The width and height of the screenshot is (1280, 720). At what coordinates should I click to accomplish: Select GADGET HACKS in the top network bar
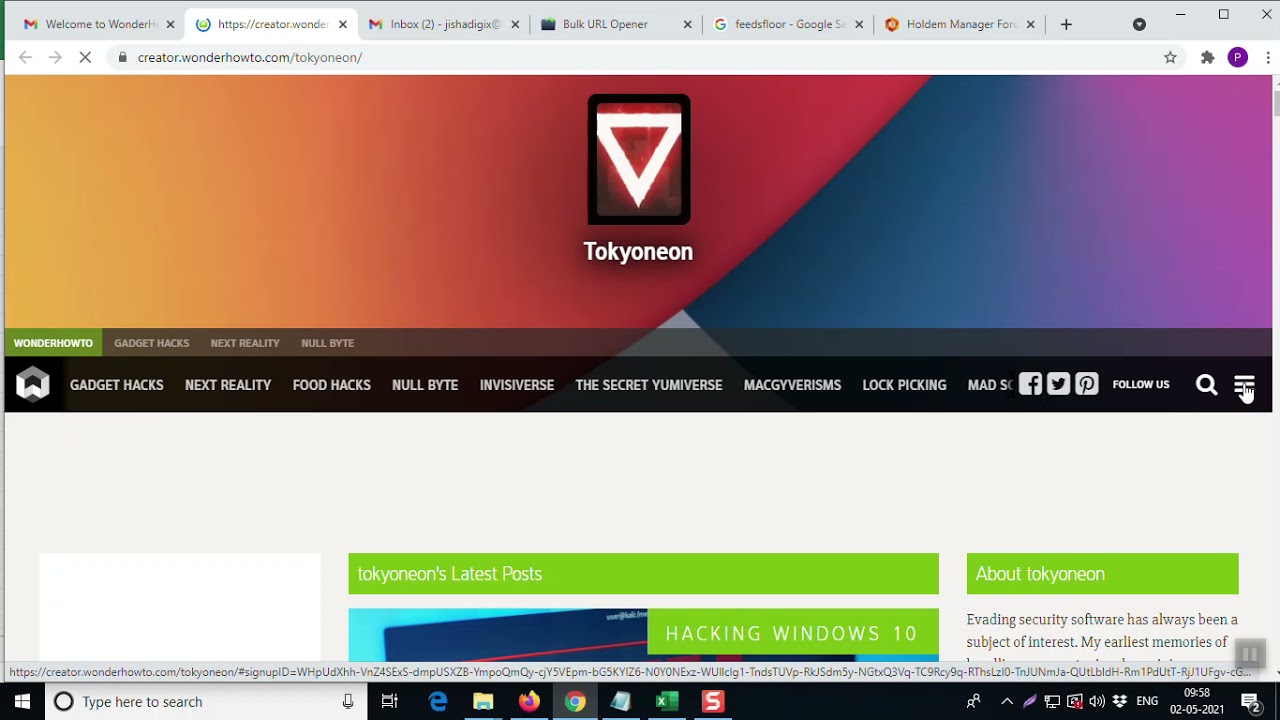click(151, 343)
